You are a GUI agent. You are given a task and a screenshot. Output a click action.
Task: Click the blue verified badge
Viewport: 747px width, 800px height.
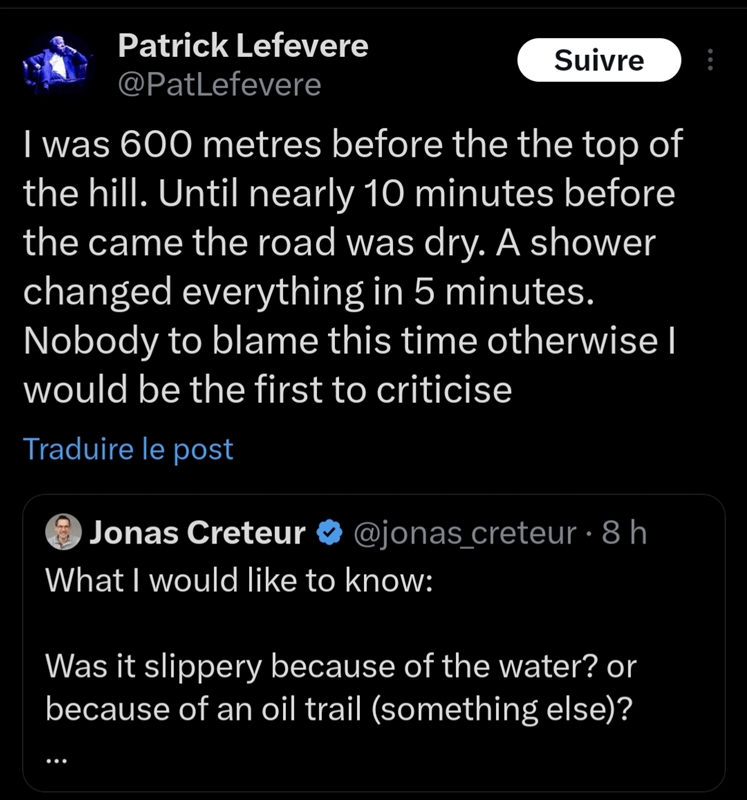click(329, 534)
